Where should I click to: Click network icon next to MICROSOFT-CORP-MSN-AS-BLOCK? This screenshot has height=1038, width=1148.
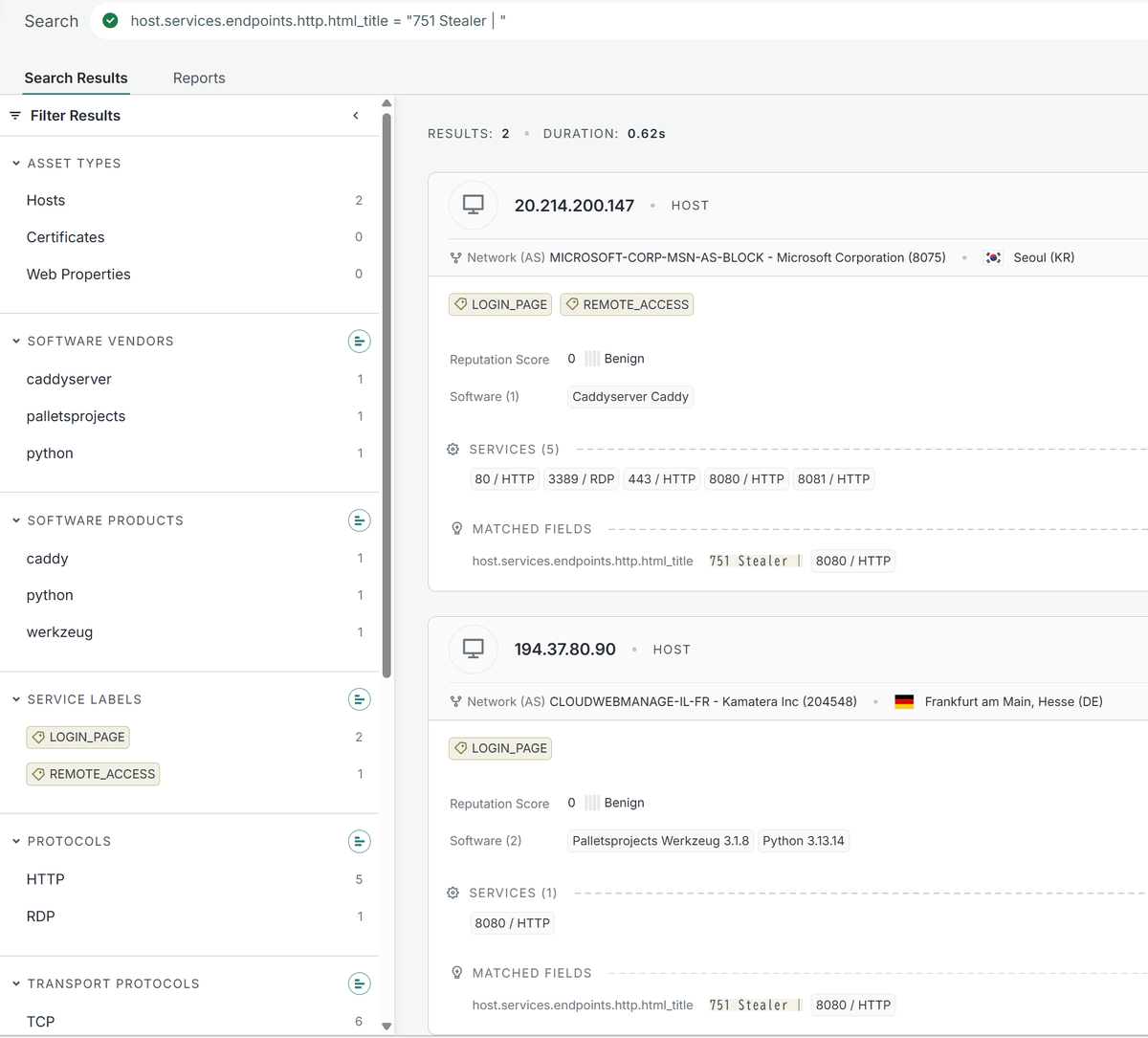click(455, 257)
